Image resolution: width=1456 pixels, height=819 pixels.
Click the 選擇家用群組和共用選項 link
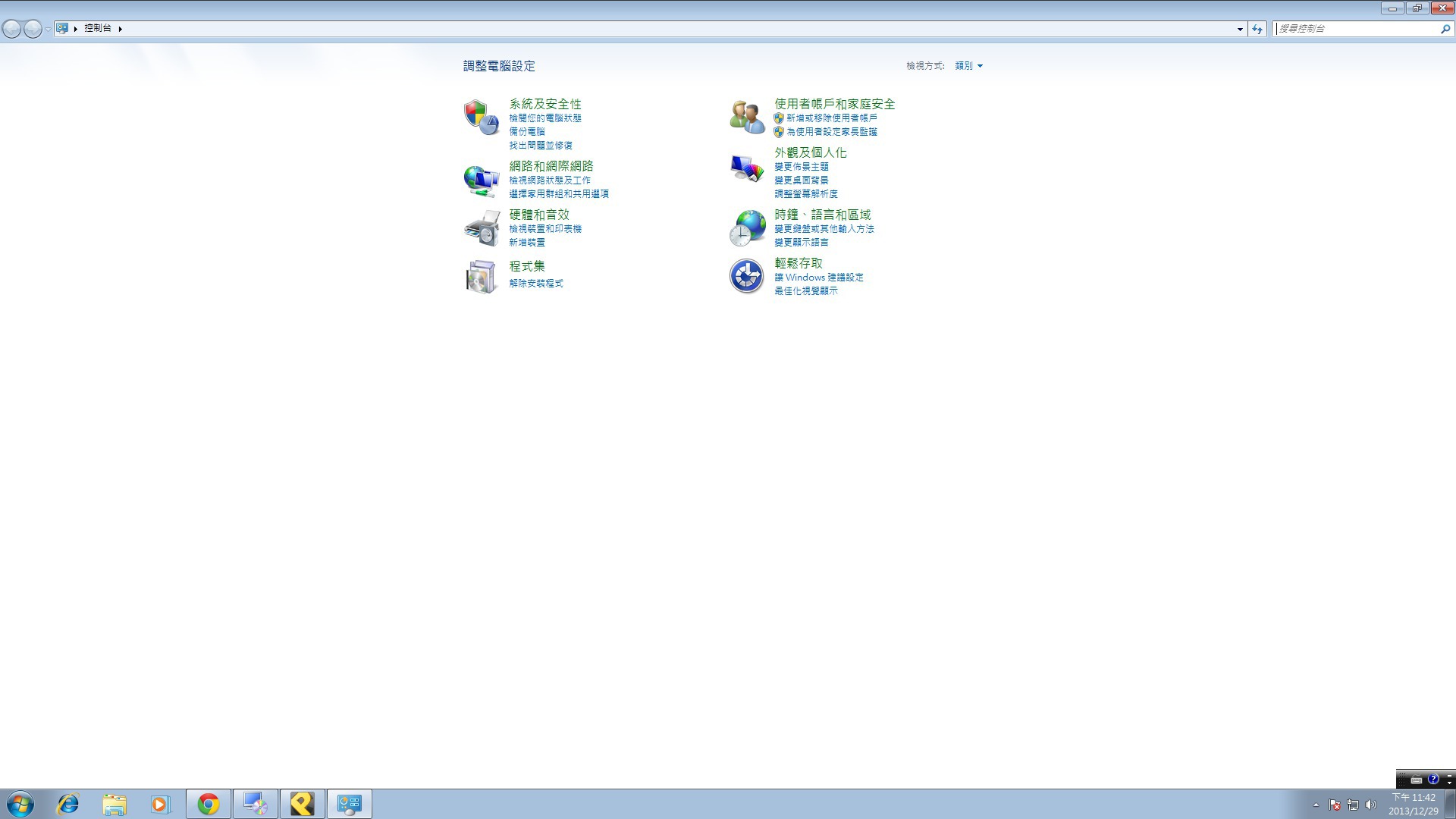tap(559, 194)
